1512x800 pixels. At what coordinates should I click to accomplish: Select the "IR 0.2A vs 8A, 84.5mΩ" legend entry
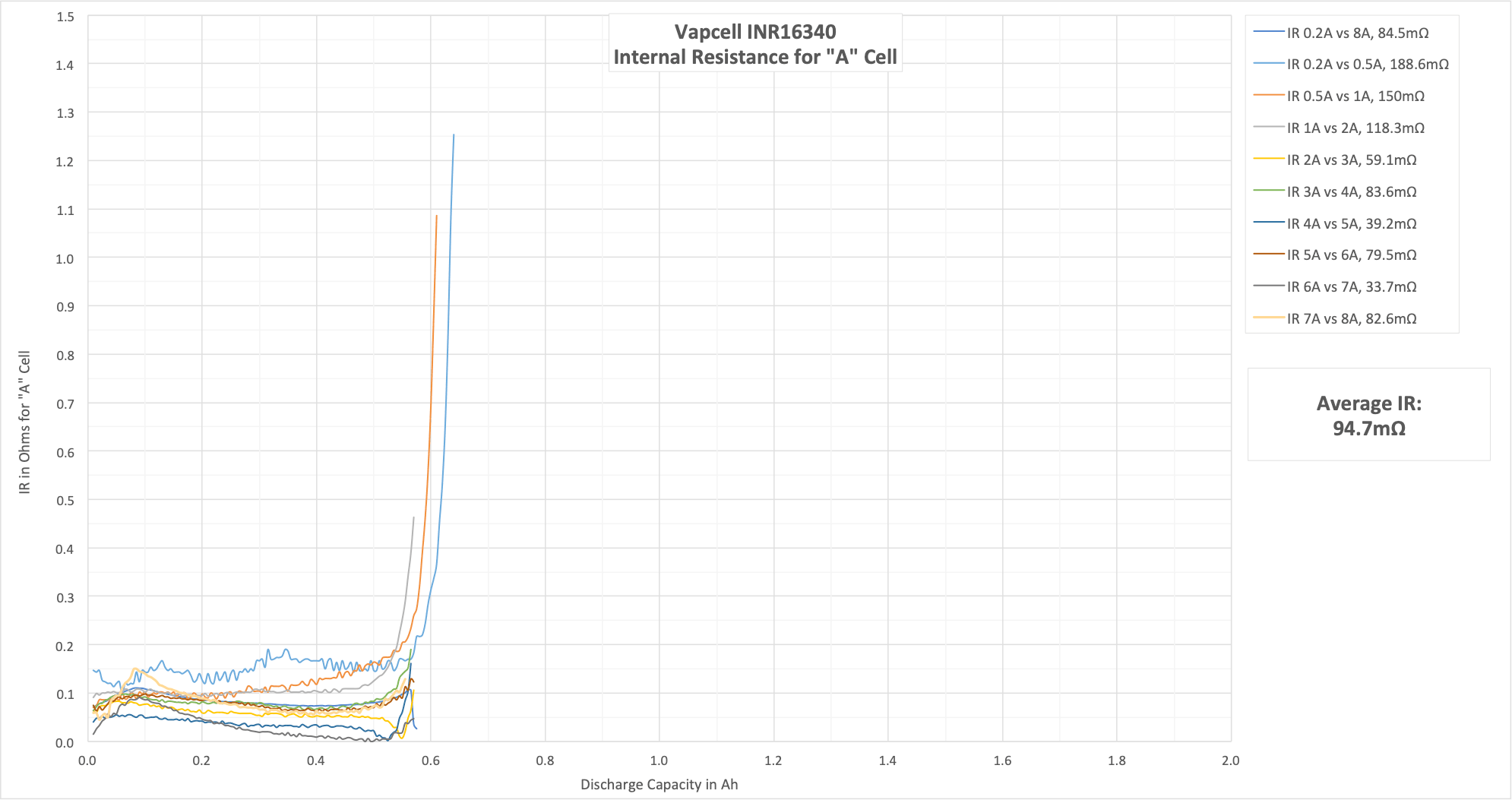coord(1357,33)
